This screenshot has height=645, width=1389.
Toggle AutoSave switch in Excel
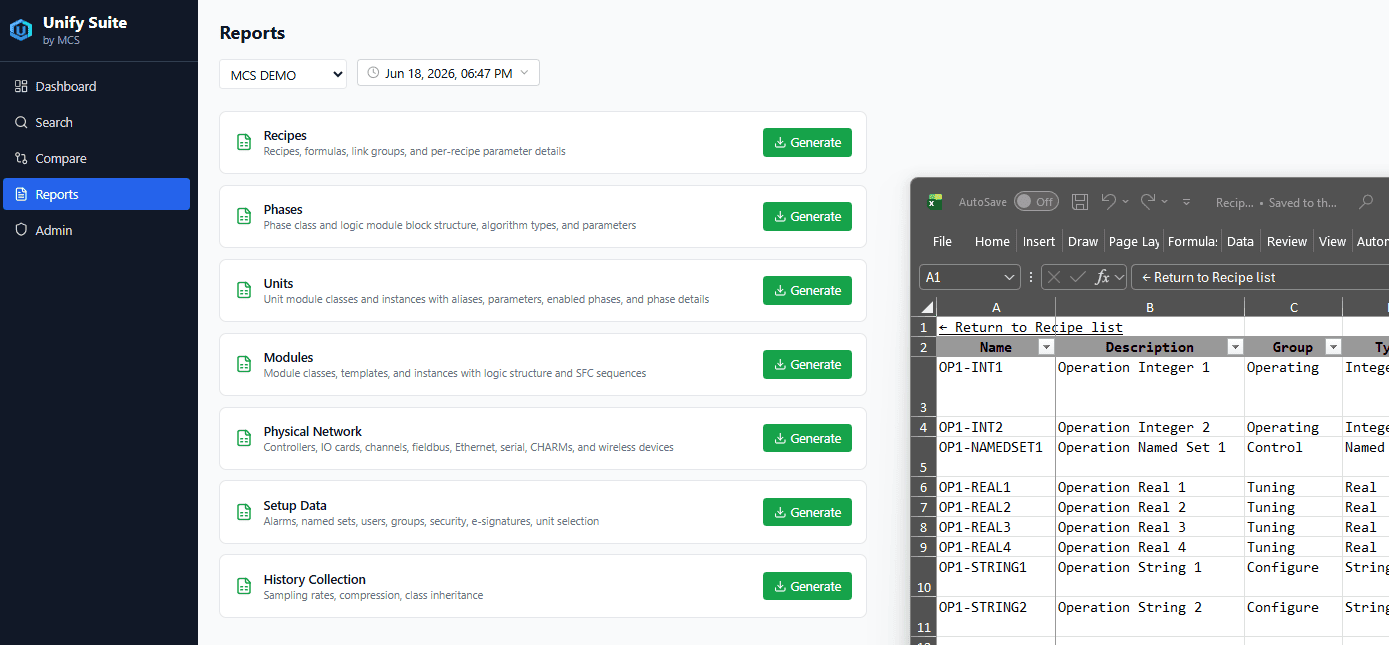(x=1036, y=201)
